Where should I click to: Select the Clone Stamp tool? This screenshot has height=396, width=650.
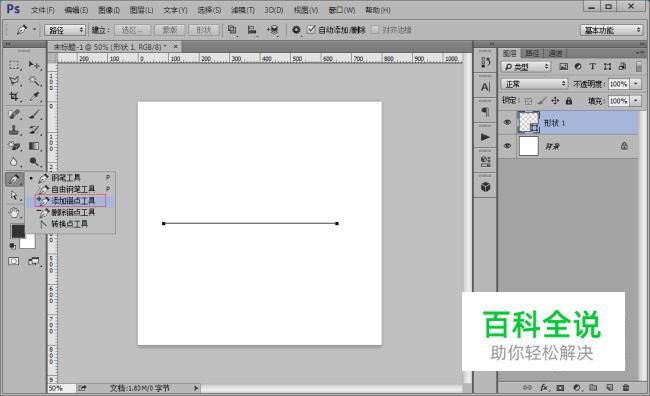14,130
